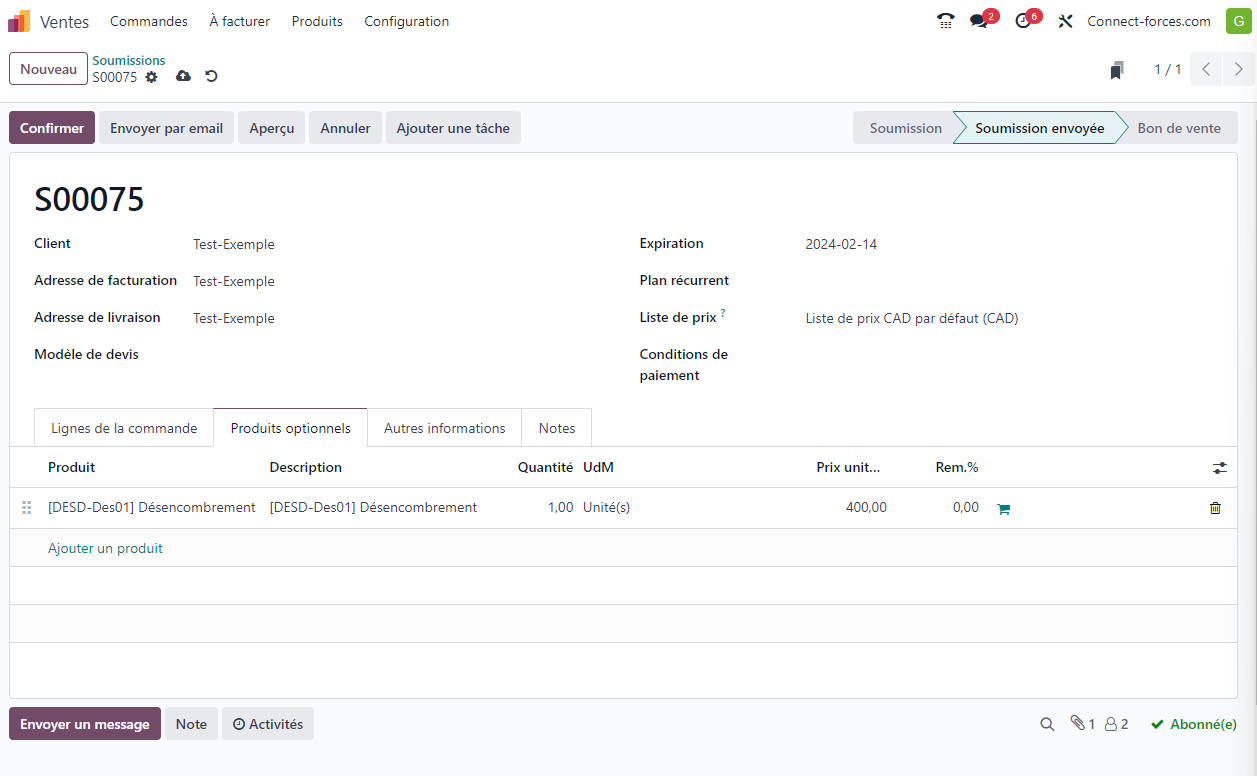Open the activities clock icon in navbar
1257x776 pixels.
coord(1022,21)
